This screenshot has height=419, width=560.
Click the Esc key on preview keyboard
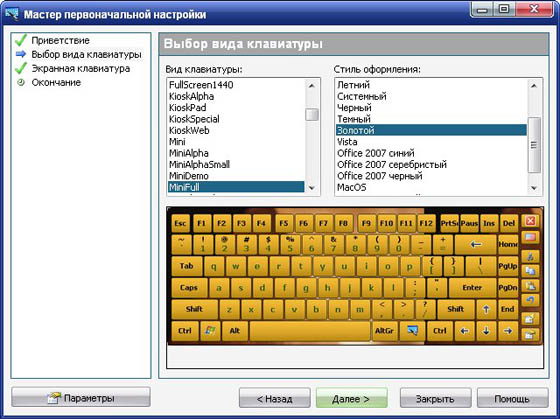pyautogui.click(x=180, y=224)
